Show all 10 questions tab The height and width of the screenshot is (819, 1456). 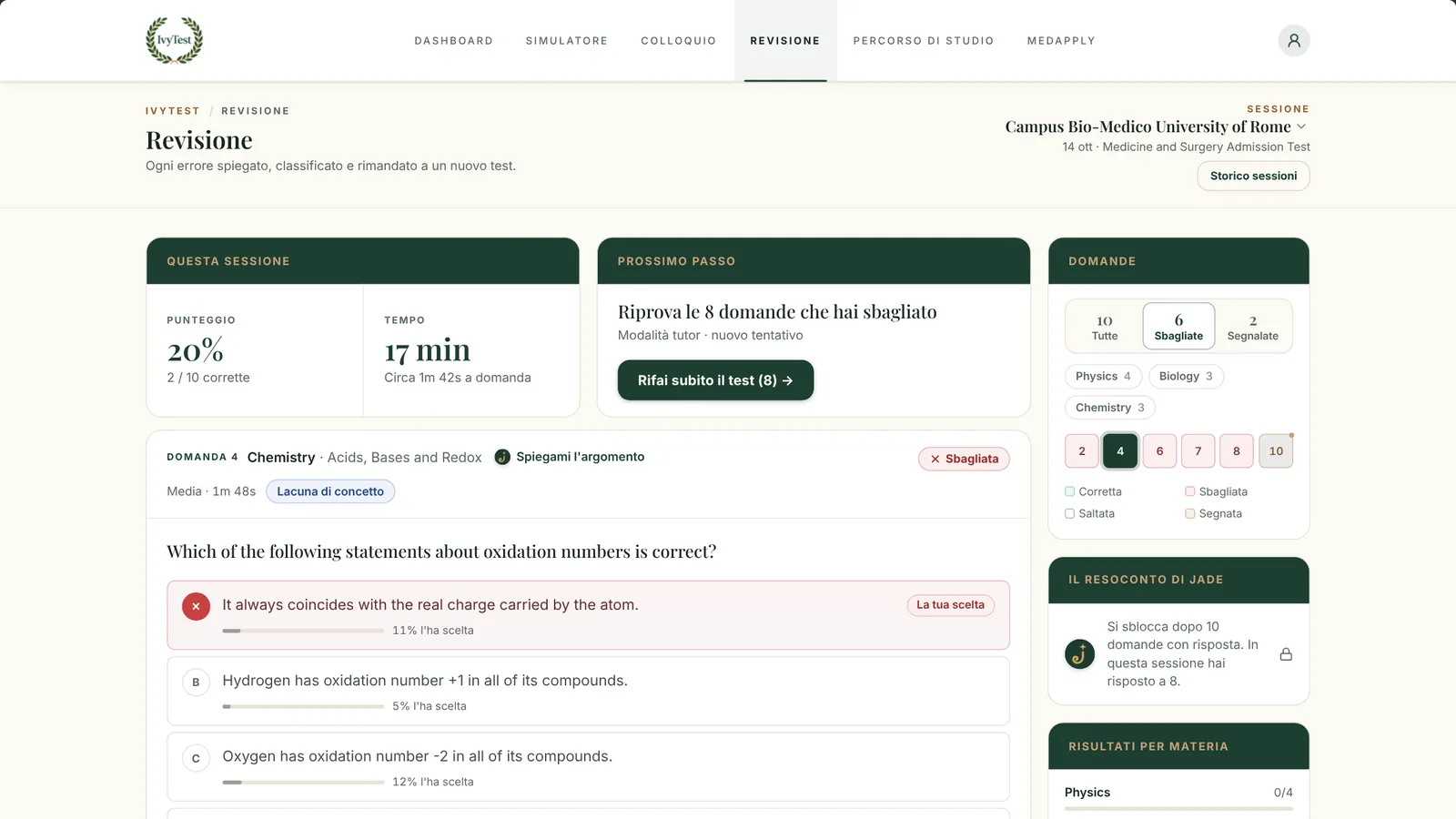(x=1105, y=327)
